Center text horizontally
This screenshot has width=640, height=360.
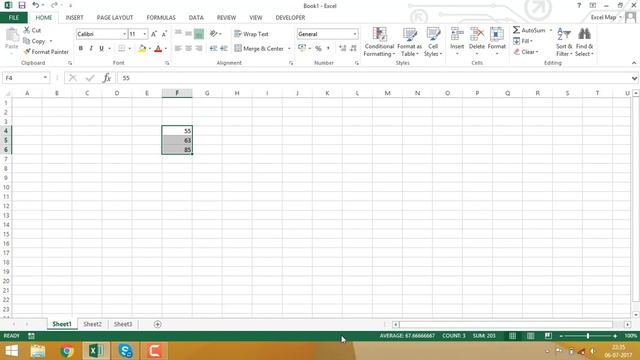188,48
